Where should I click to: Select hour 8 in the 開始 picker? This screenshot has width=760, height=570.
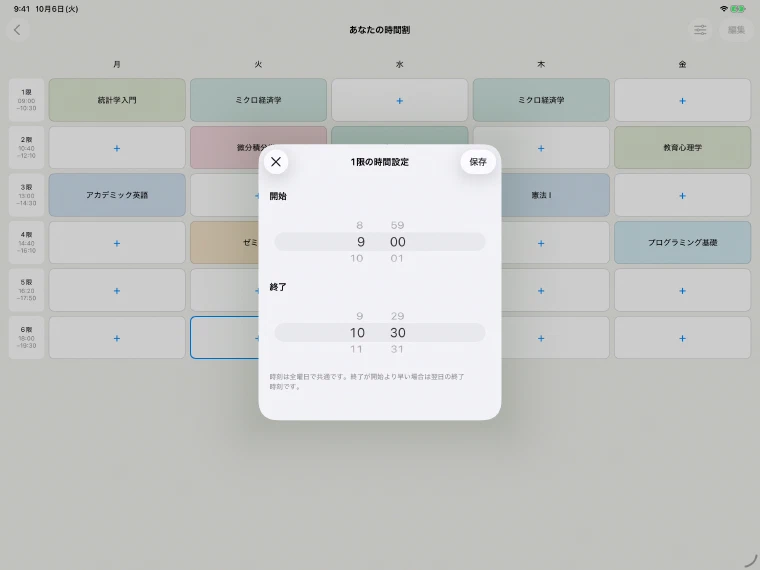click(359, 225)
